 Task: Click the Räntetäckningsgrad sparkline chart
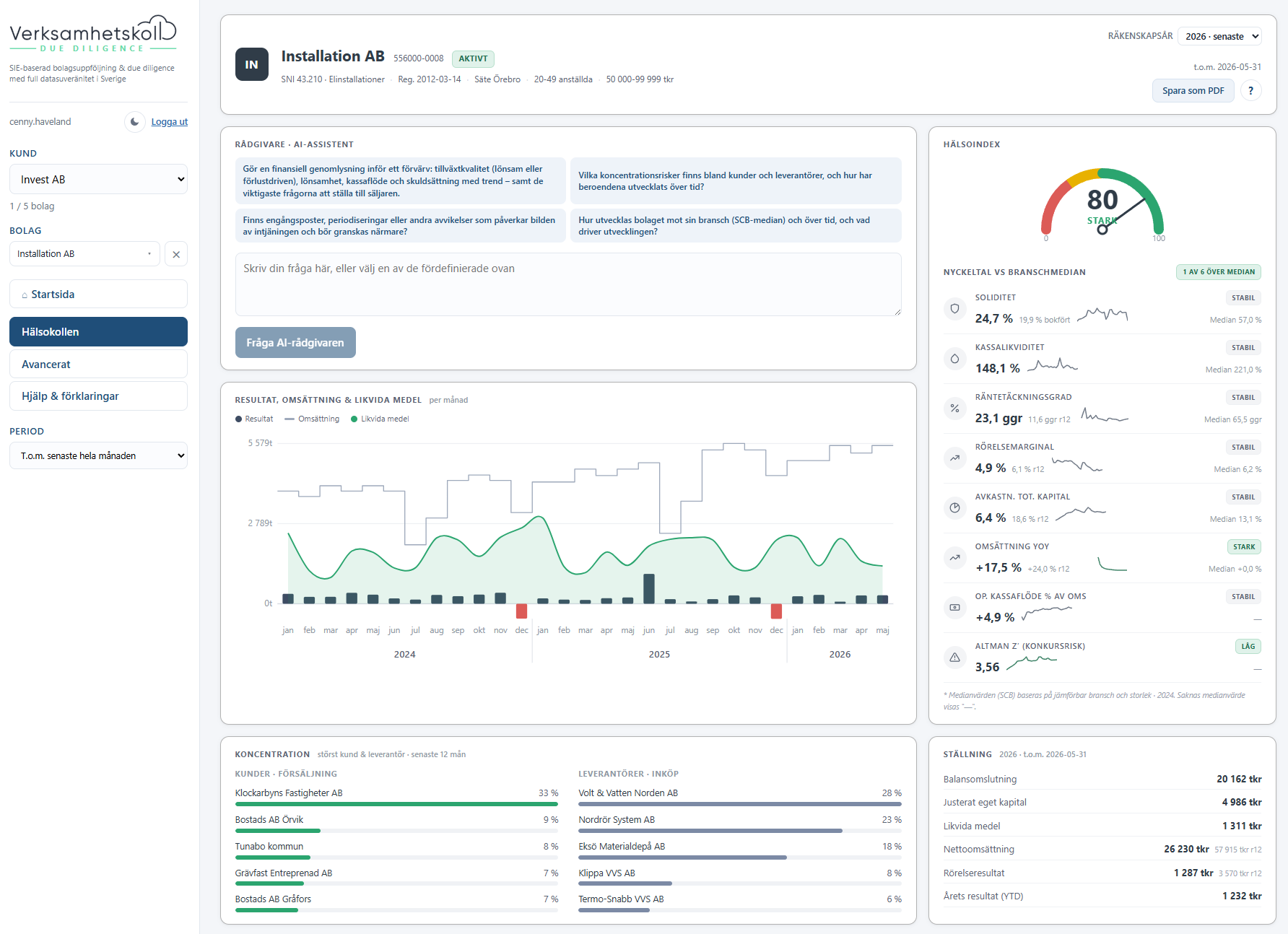pos(1105,415)
